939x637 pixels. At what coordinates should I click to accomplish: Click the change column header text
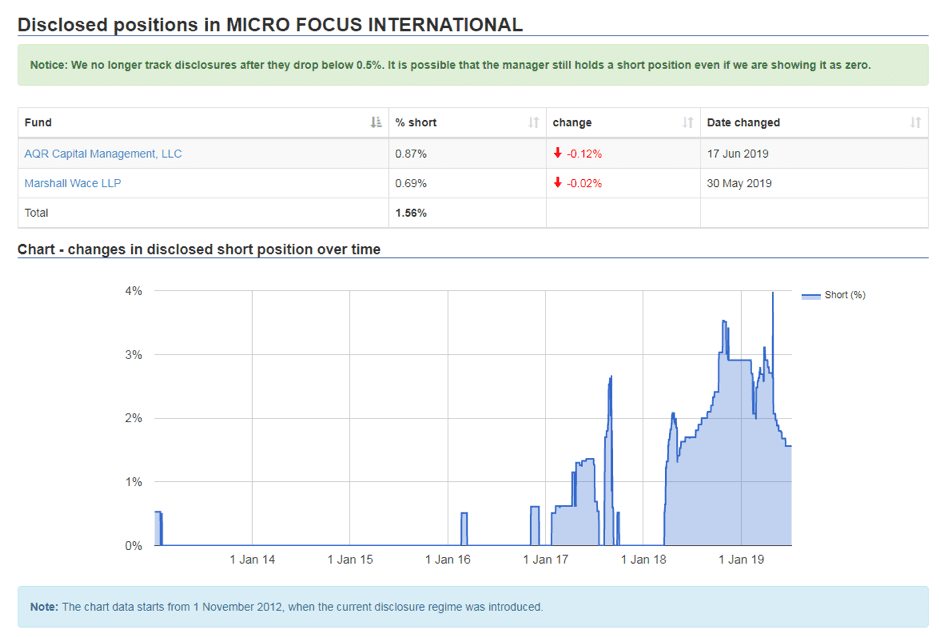[572, 123]
